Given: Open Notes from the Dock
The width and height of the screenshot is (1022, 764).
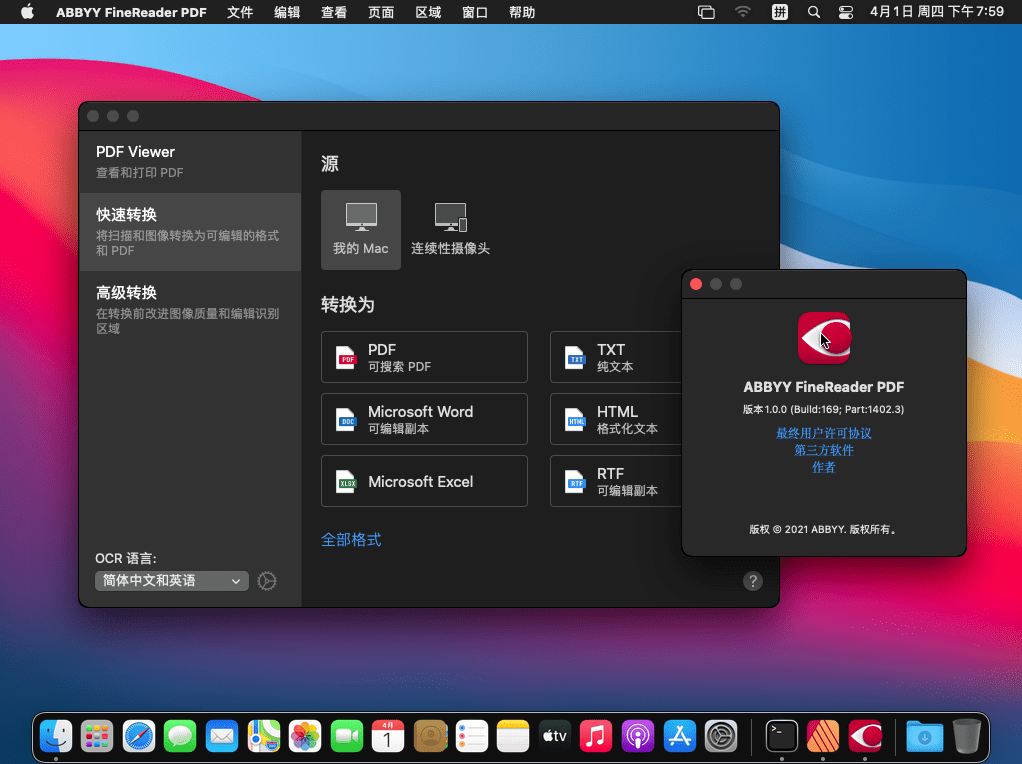Looking at the screenshot, I should pyautogui.click(x=513, y=737).
